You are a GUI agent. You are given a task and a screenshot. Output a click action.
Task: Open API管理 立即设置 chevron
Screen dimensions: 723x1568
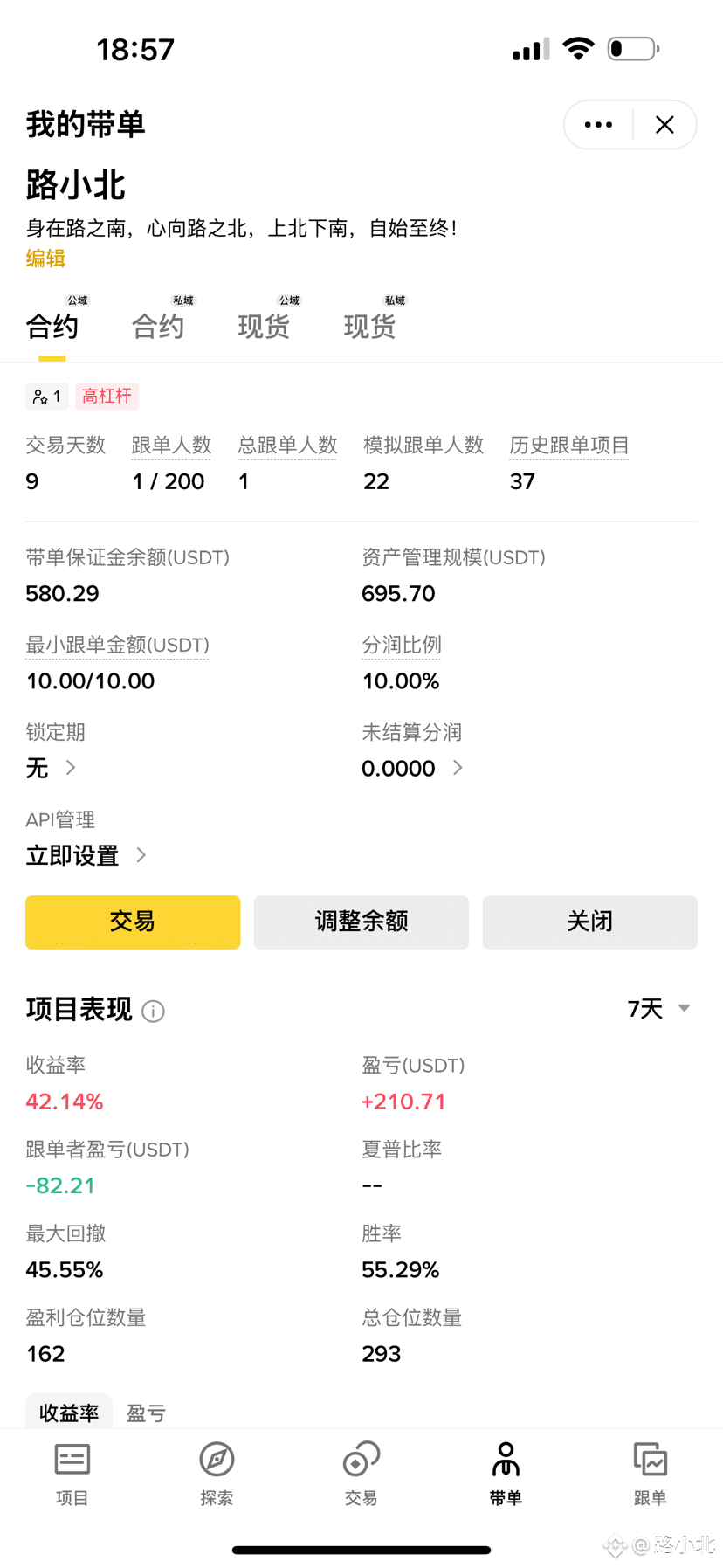pyautogui.click(x=141, y=855)
